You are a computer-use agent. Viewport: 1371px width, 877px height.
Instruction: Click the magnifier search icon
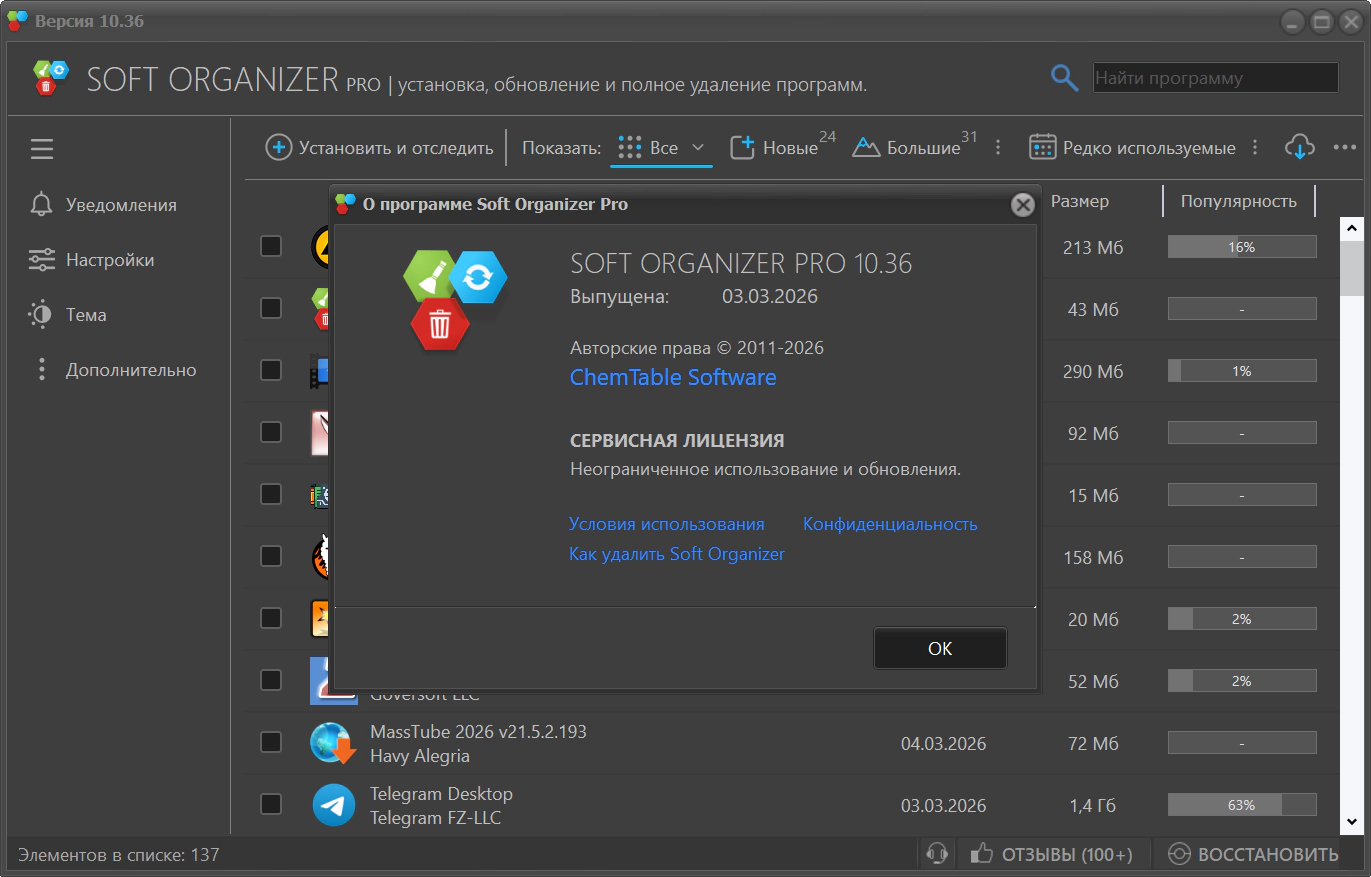(1064, 78)
